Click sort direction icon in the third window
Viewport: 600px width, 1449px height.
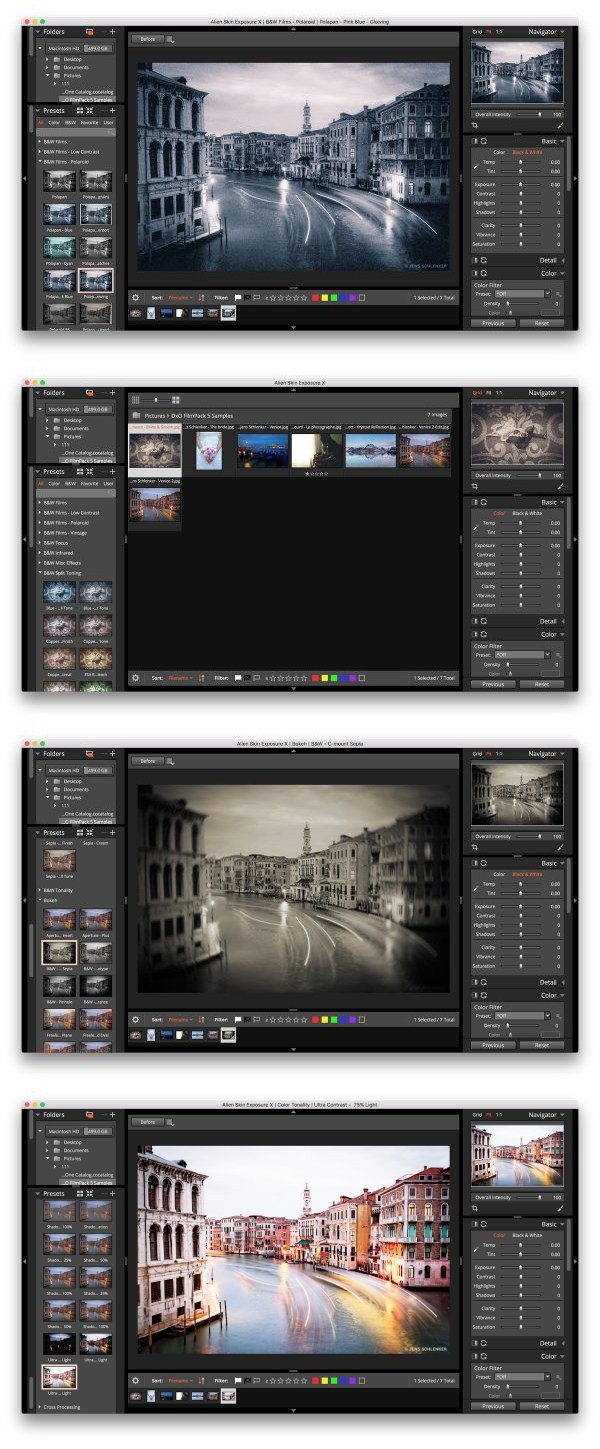202,1020
